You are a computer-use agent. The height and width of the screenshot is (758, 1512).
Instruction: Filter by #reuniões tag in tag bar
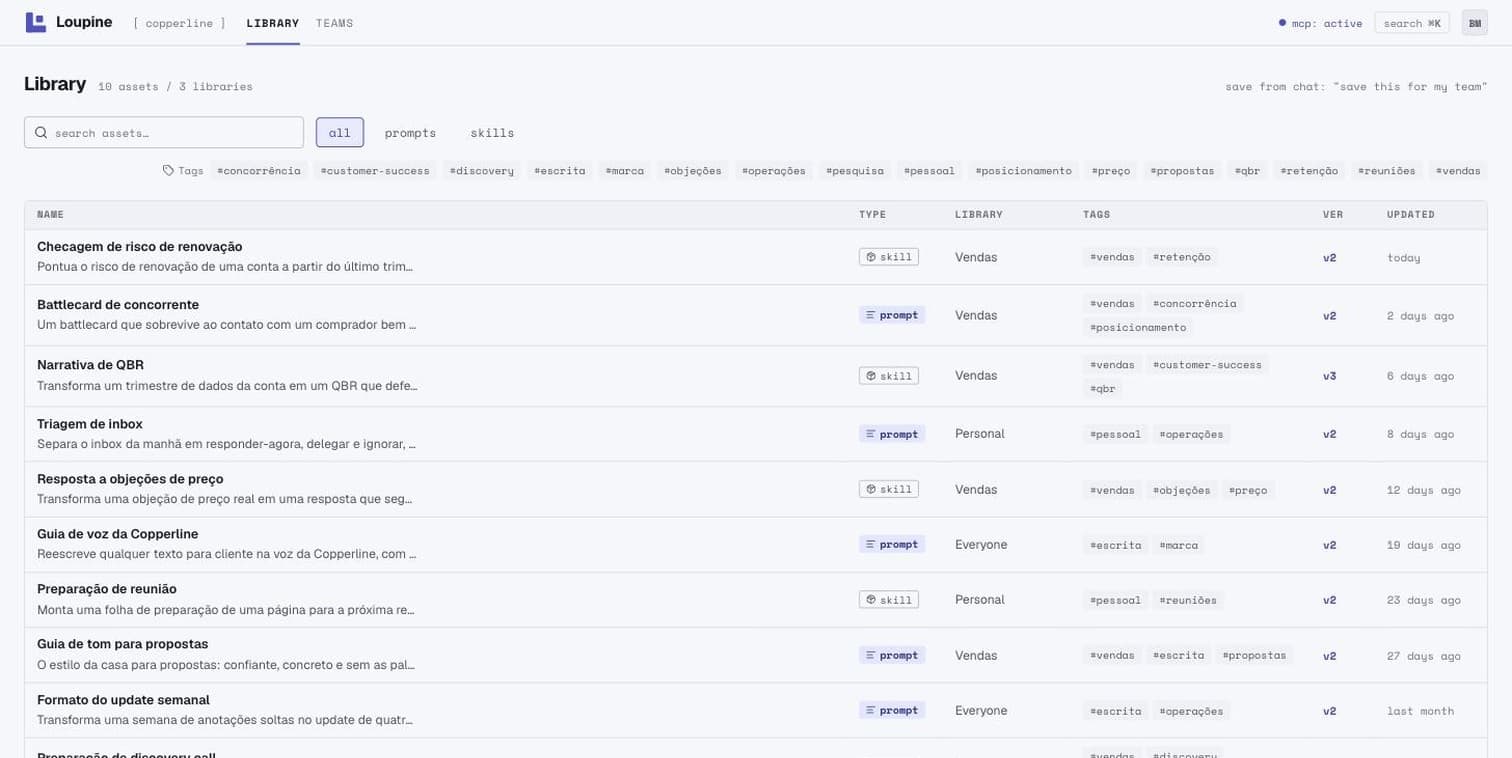point(1386,171)
